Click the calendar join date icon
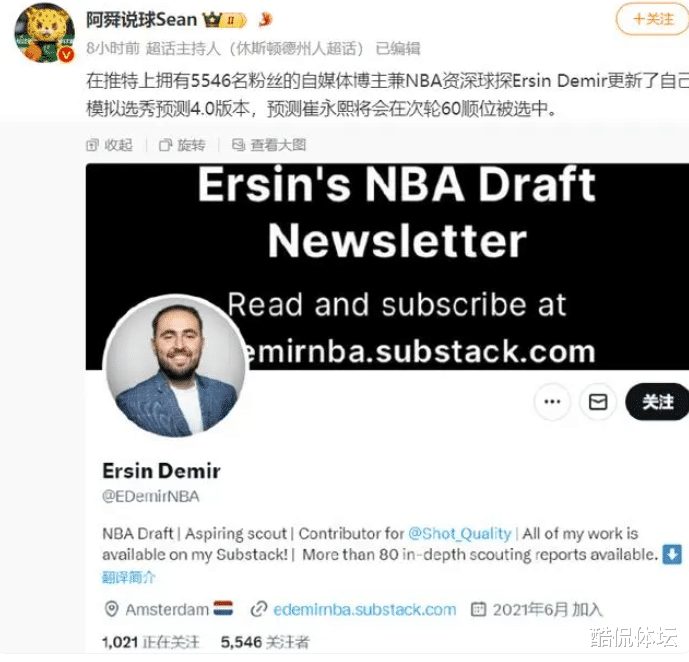 478,609
